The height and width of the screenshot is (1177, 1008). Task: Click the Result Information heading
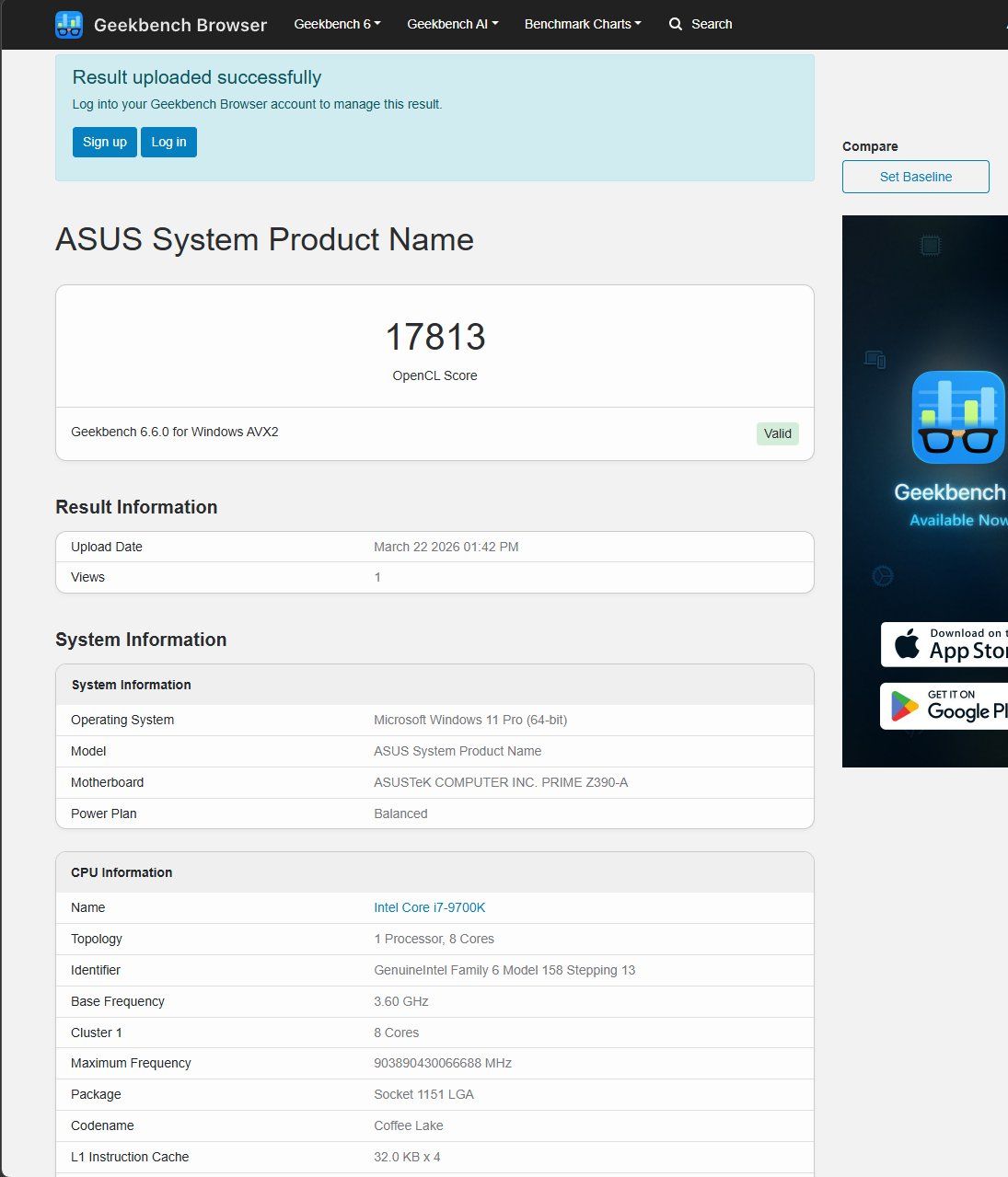(x=136, y=507)
